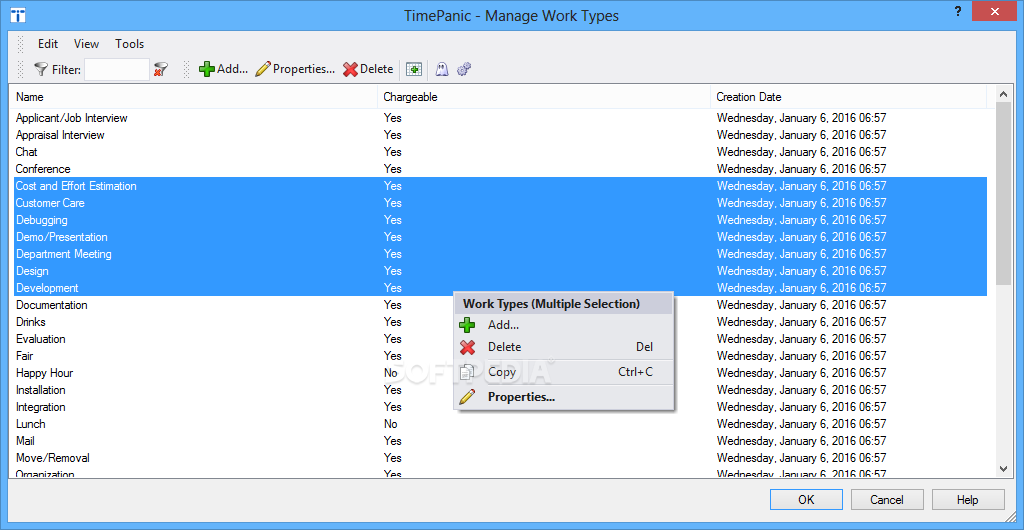Choose Add... in the context menu
This screenshot has width=1024, height=530.
point(564,324)
